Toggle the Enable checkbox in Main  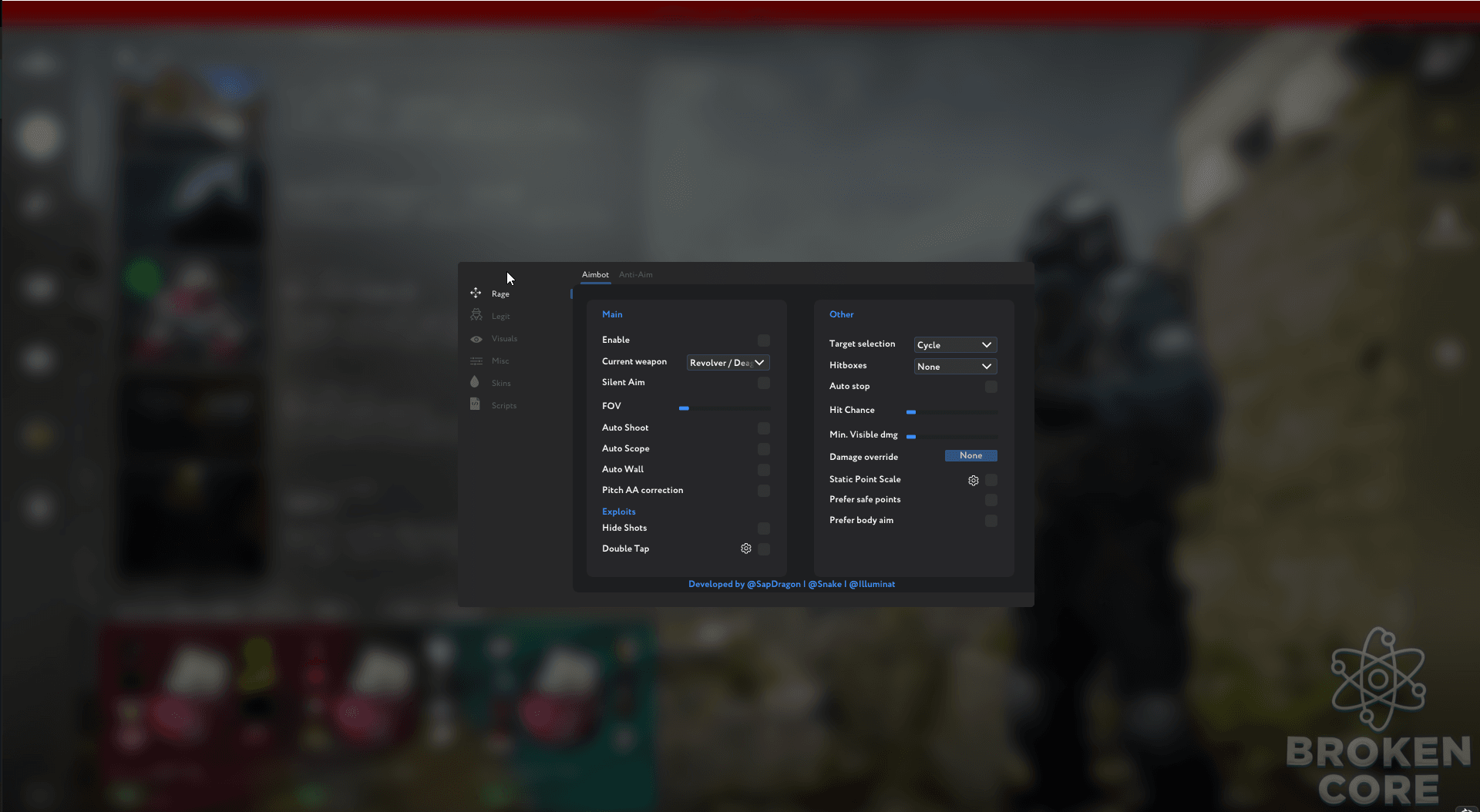(763, 341)
